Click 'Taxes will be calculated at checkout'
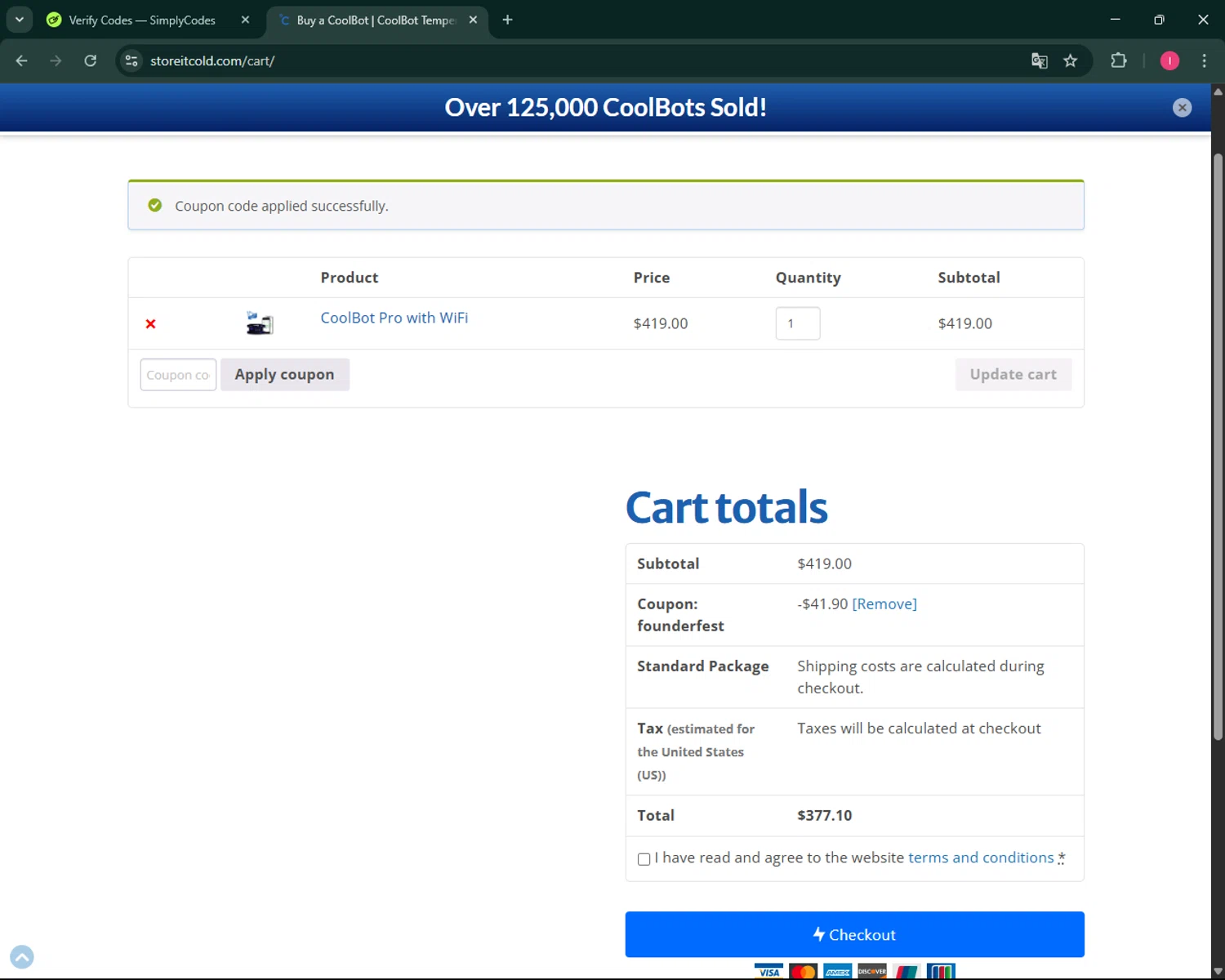This screenshot has width=1225, height=980. pos(919,728)
